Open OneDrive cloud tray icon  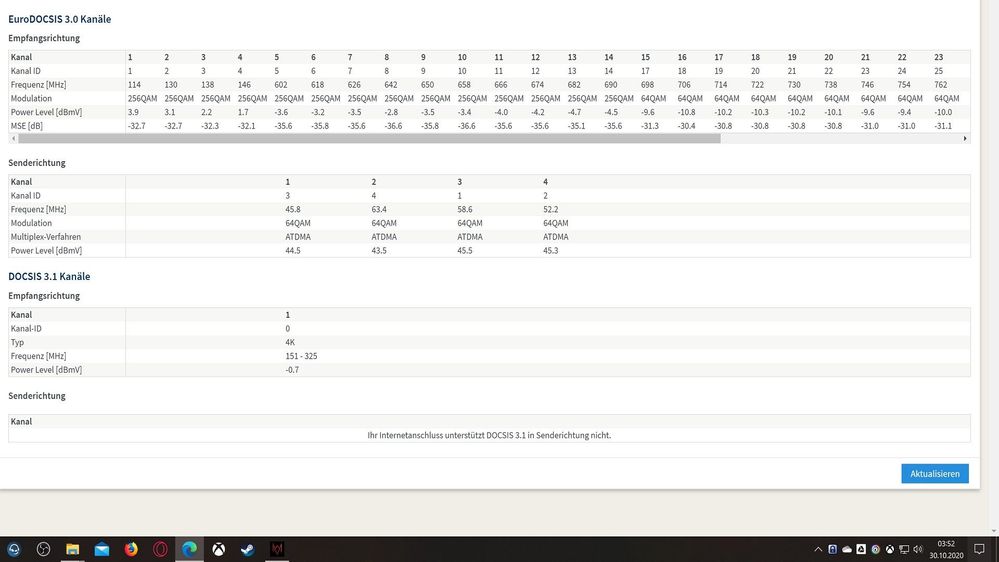[847, 549]
